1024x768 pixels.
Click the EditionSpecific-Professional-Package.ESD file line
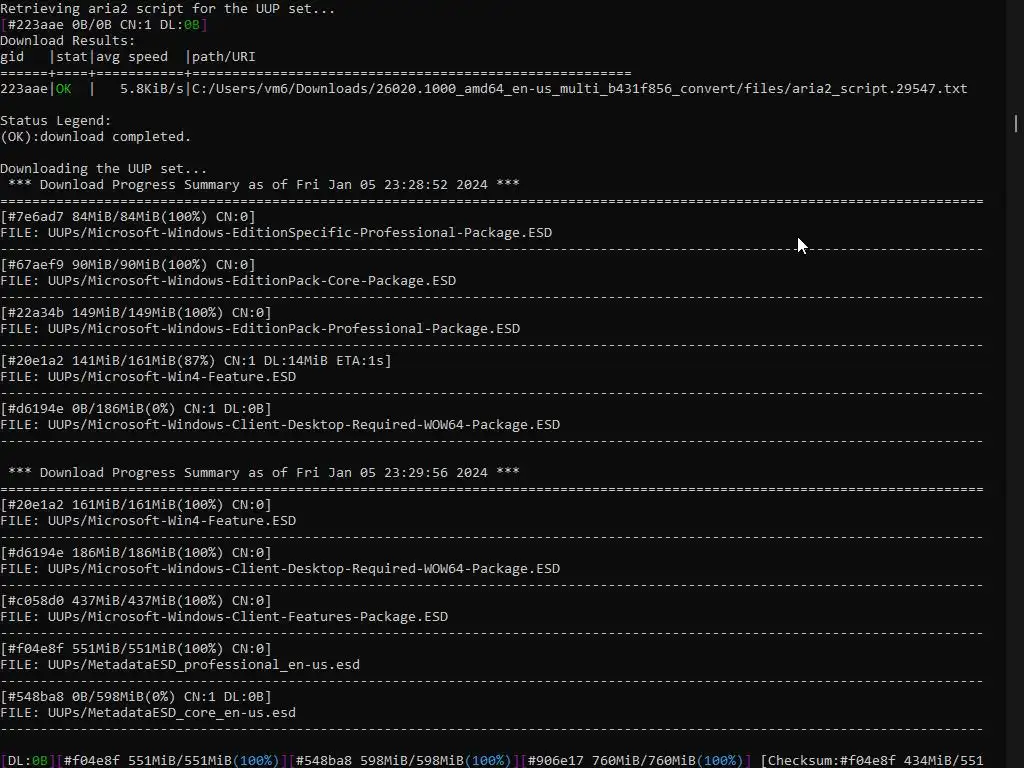pos(276,232)
